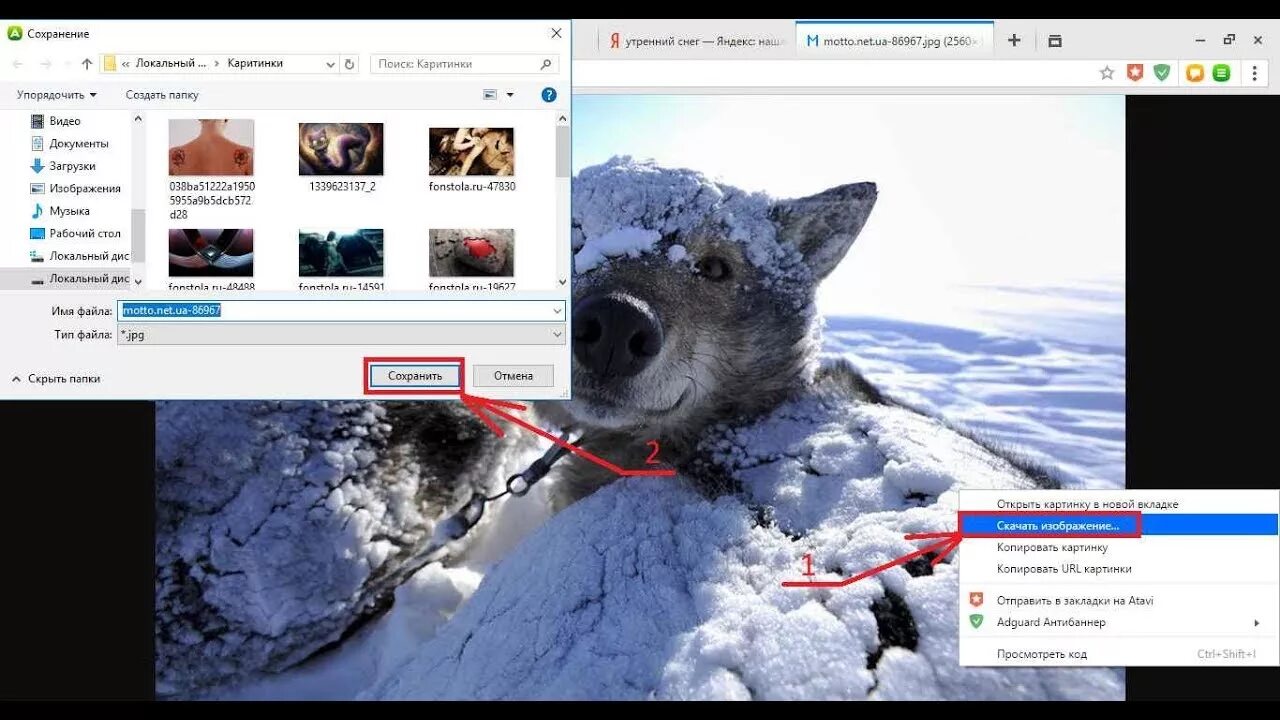Click the Сохранить button
The image size is (1280, 720).
coord(415,376)
